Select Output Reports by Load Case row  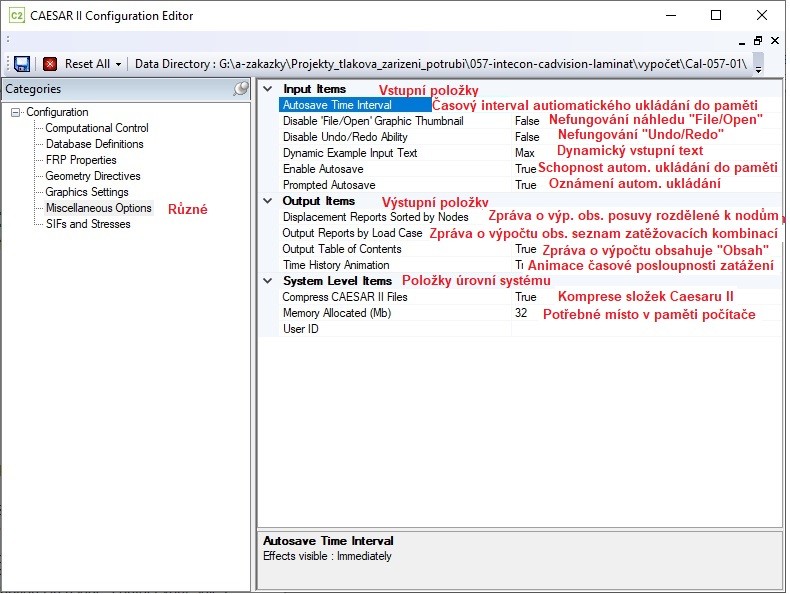(x=530, y=233)
